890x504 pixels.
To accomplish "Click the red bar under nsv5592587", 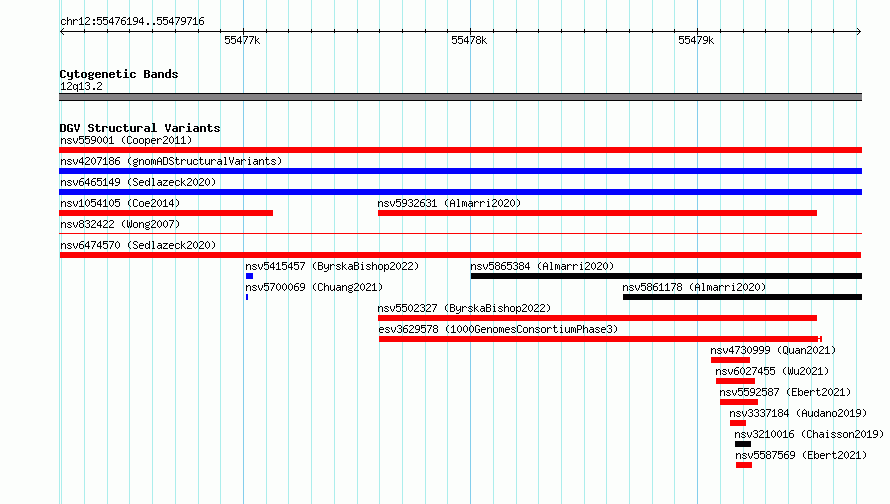I will [x=739, y=402].
